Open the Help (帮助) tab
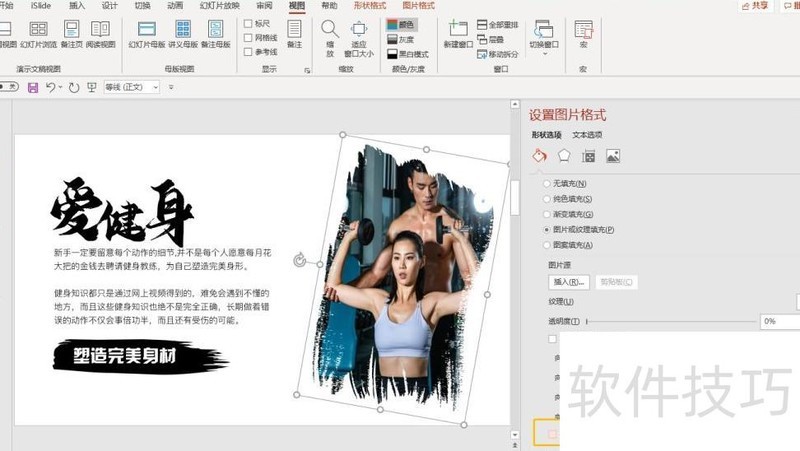This screenshot has height=451, width=800. pyautogui.click(x=330, y=6)
